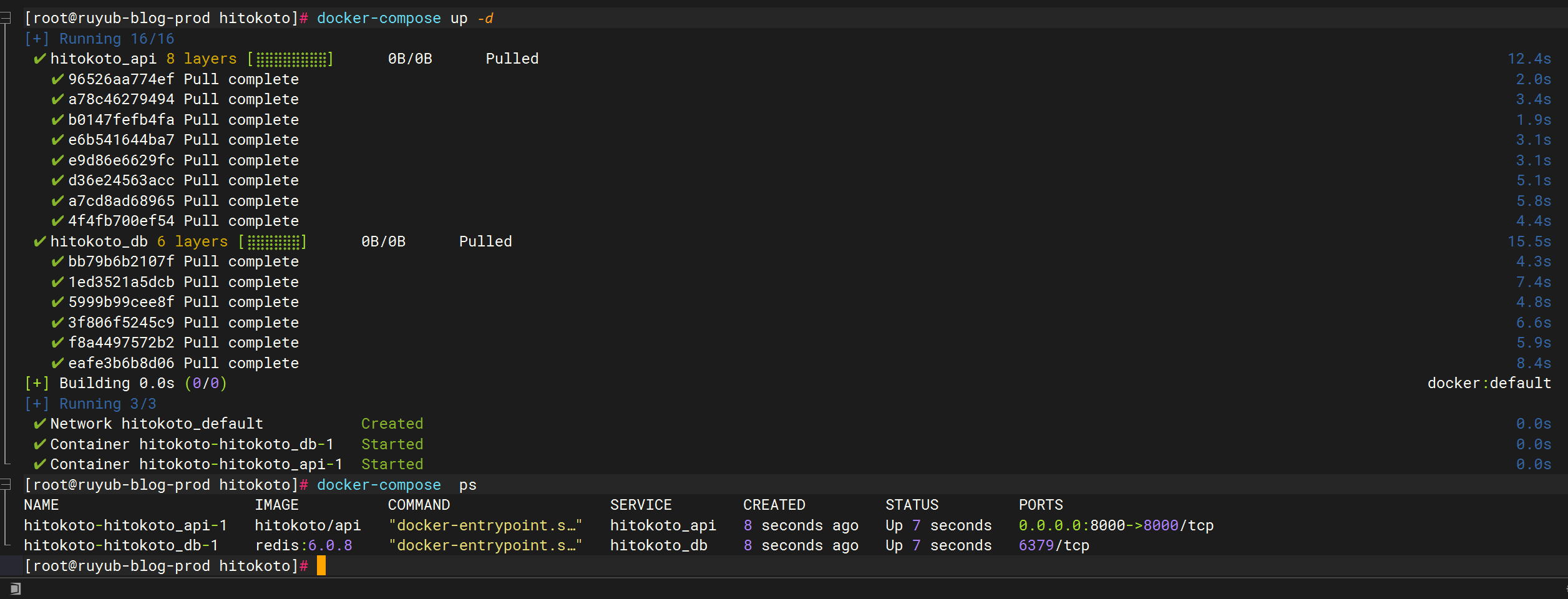Click checkmark beside layer eafe3b6b8d06
The image size is (1568, 599).
click(57, 363)
